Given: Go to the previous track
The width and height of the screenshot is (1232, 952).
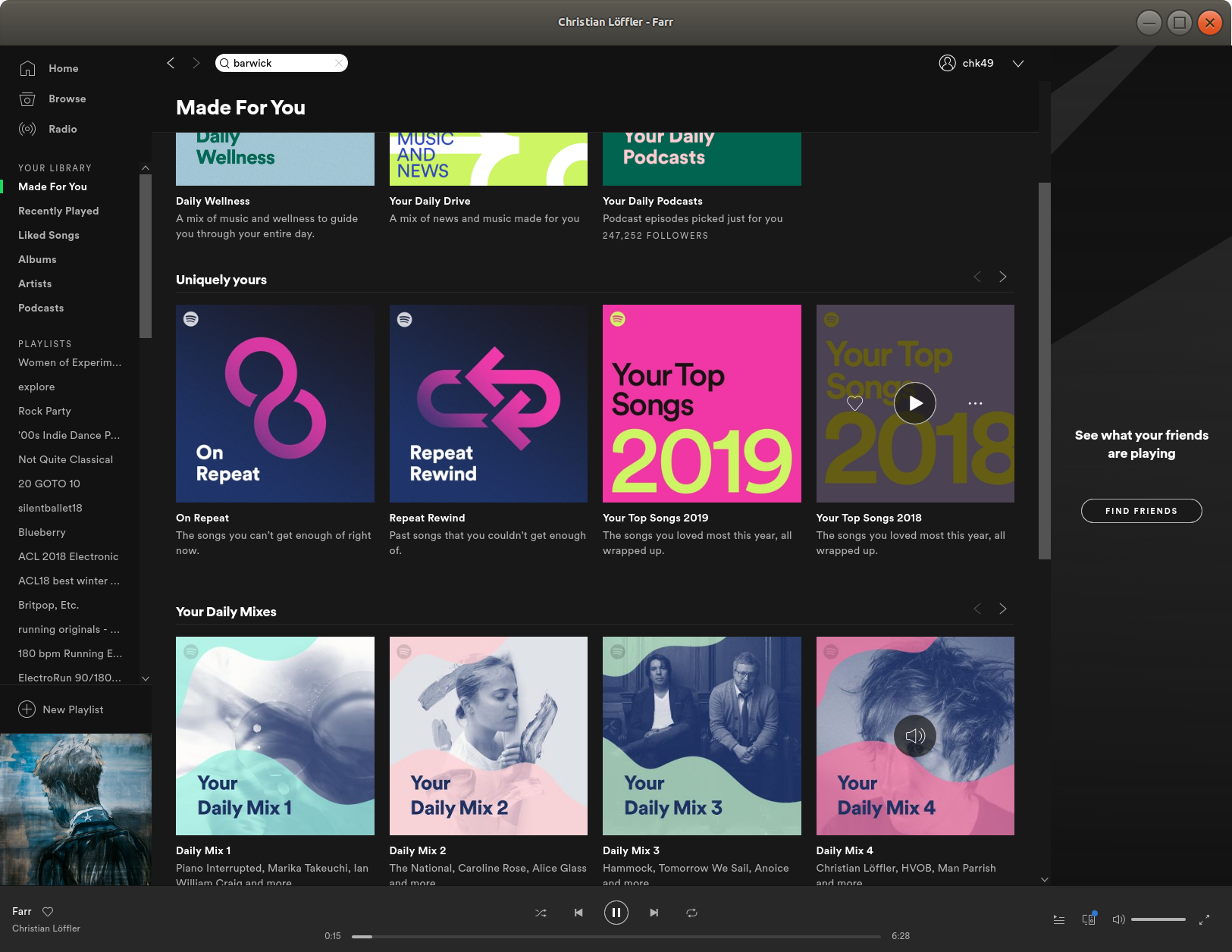Looking at the screenshot, I should coord(578,913).
